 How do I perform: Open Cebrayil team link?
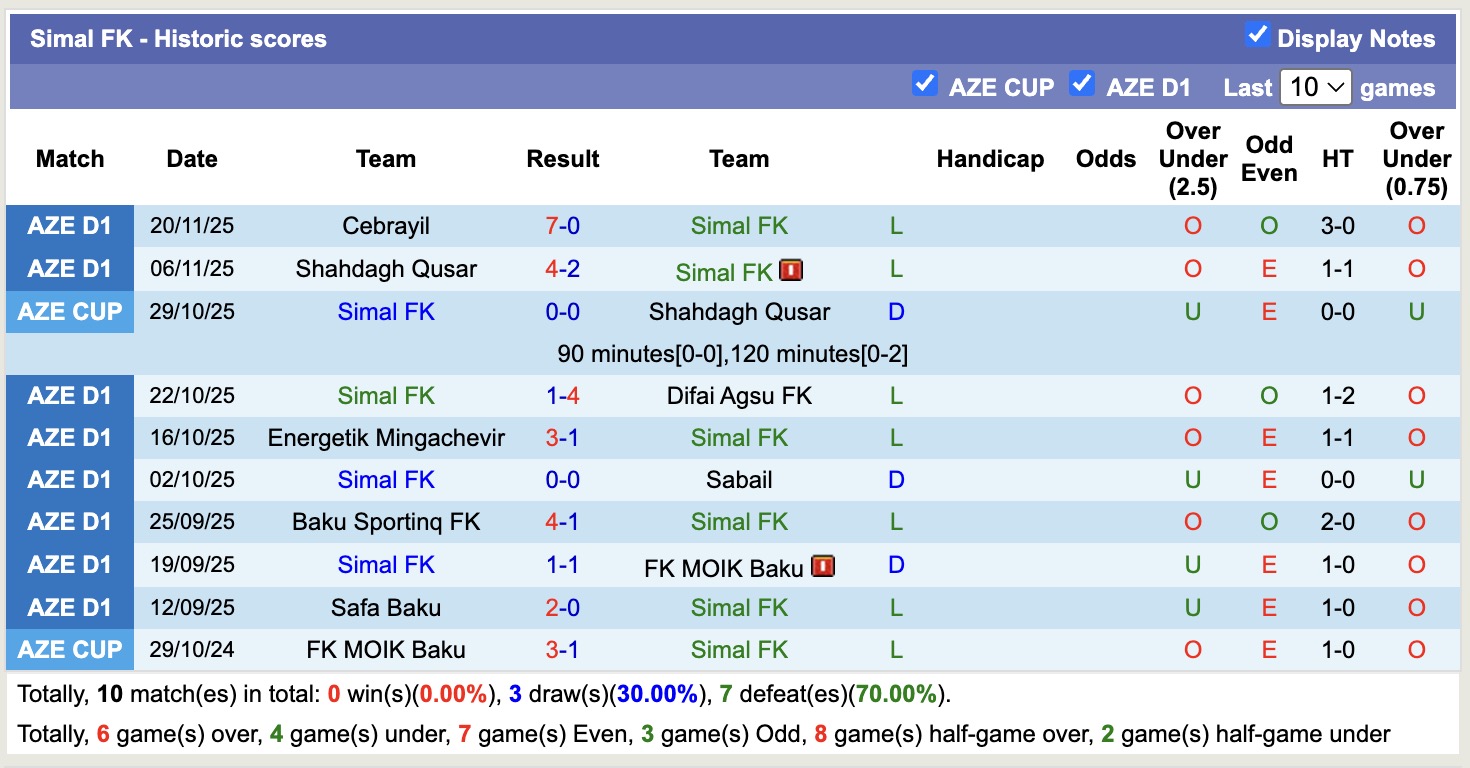[386, 226]
